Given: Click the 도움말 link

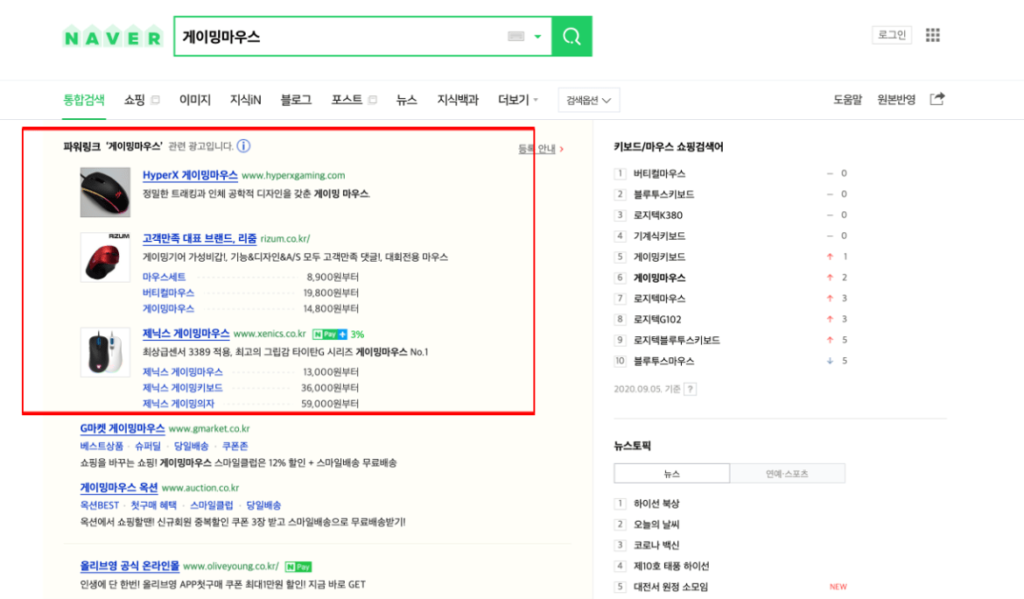Looking at the screenshot, I should click(x=847, y=100).
